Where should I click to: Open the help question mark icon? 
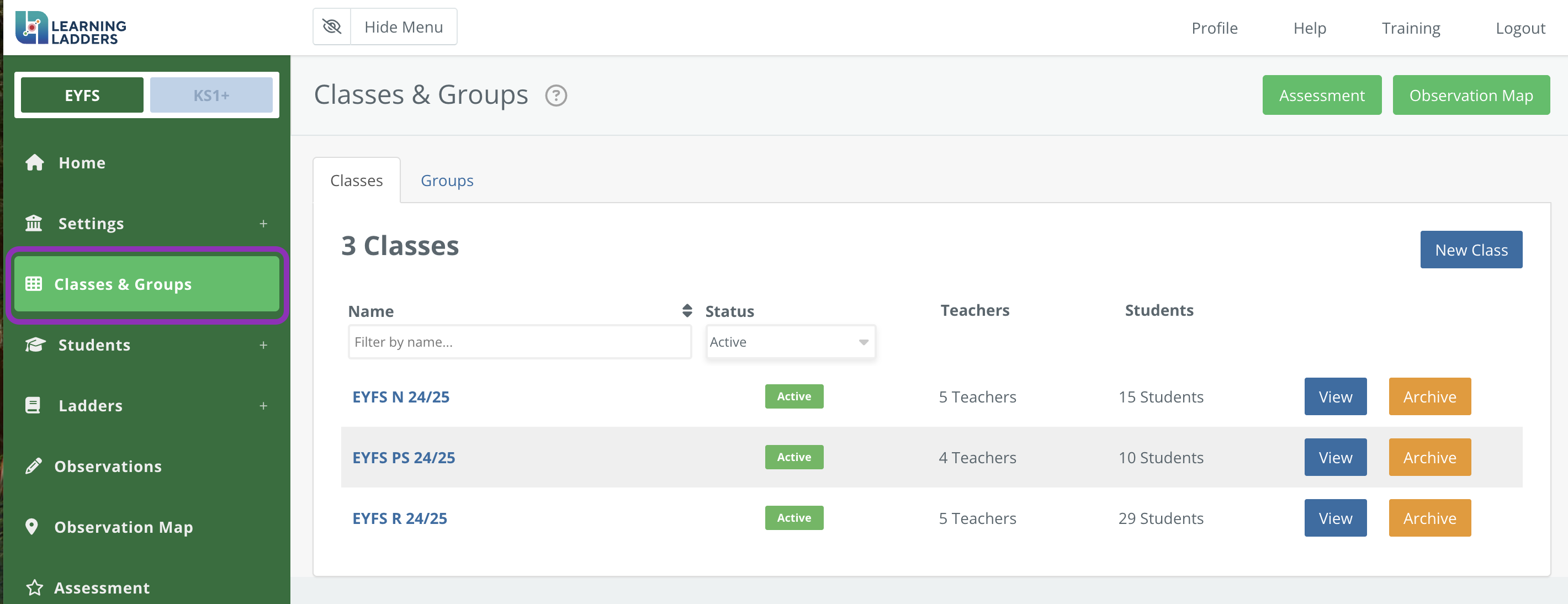click(x=556, y=96)
